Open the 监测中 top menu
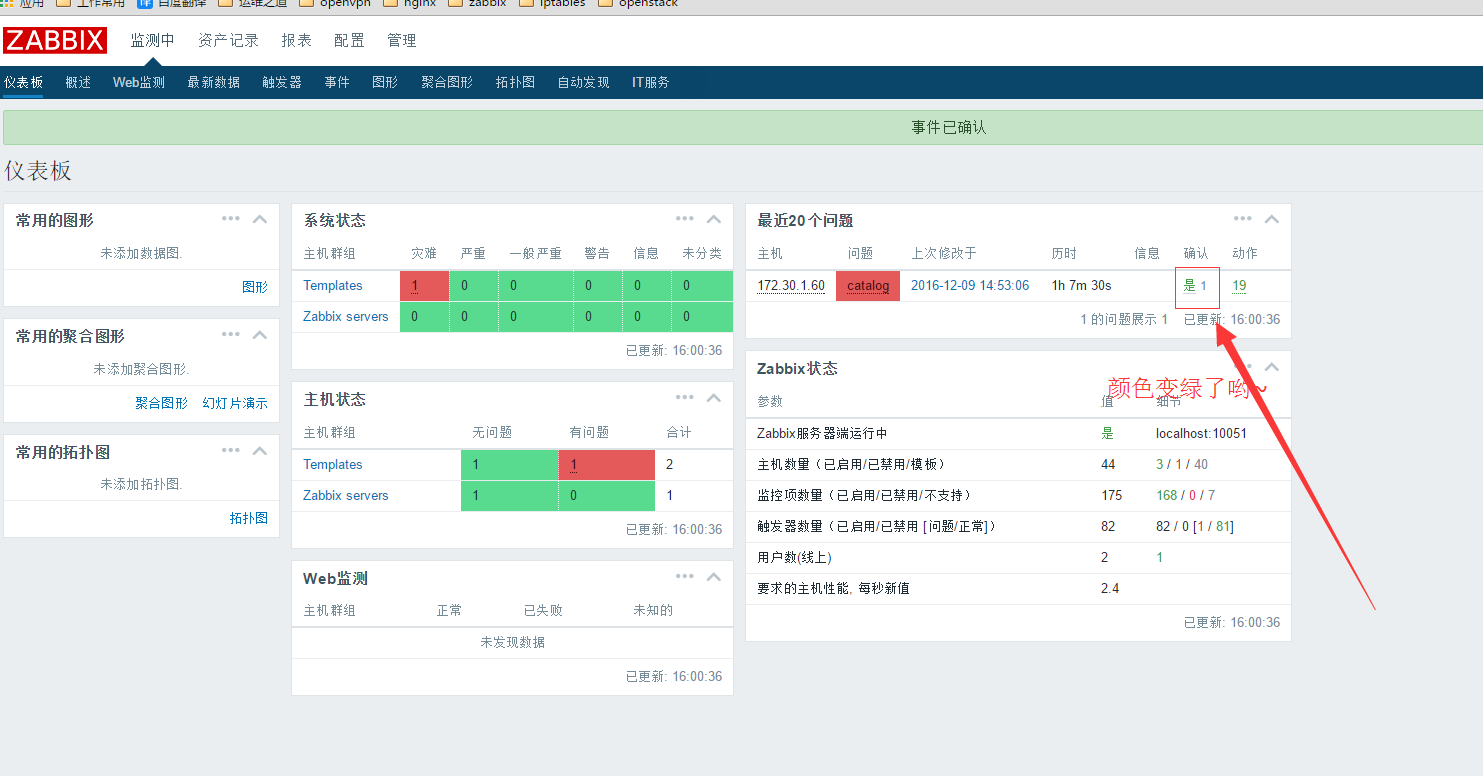The width and height of the screenshot is (1483, 776). (x=152, y=40)
